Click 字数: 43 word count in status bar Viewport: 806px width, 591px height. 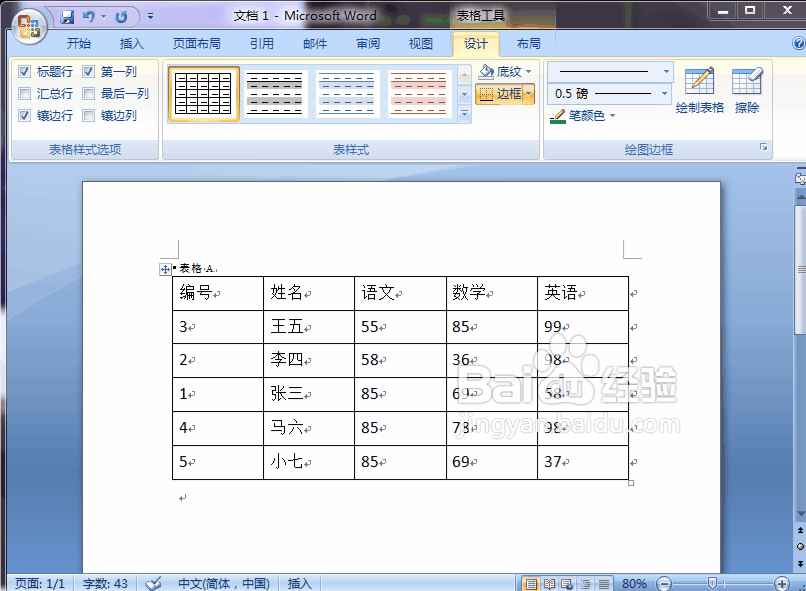click(104, 582)
